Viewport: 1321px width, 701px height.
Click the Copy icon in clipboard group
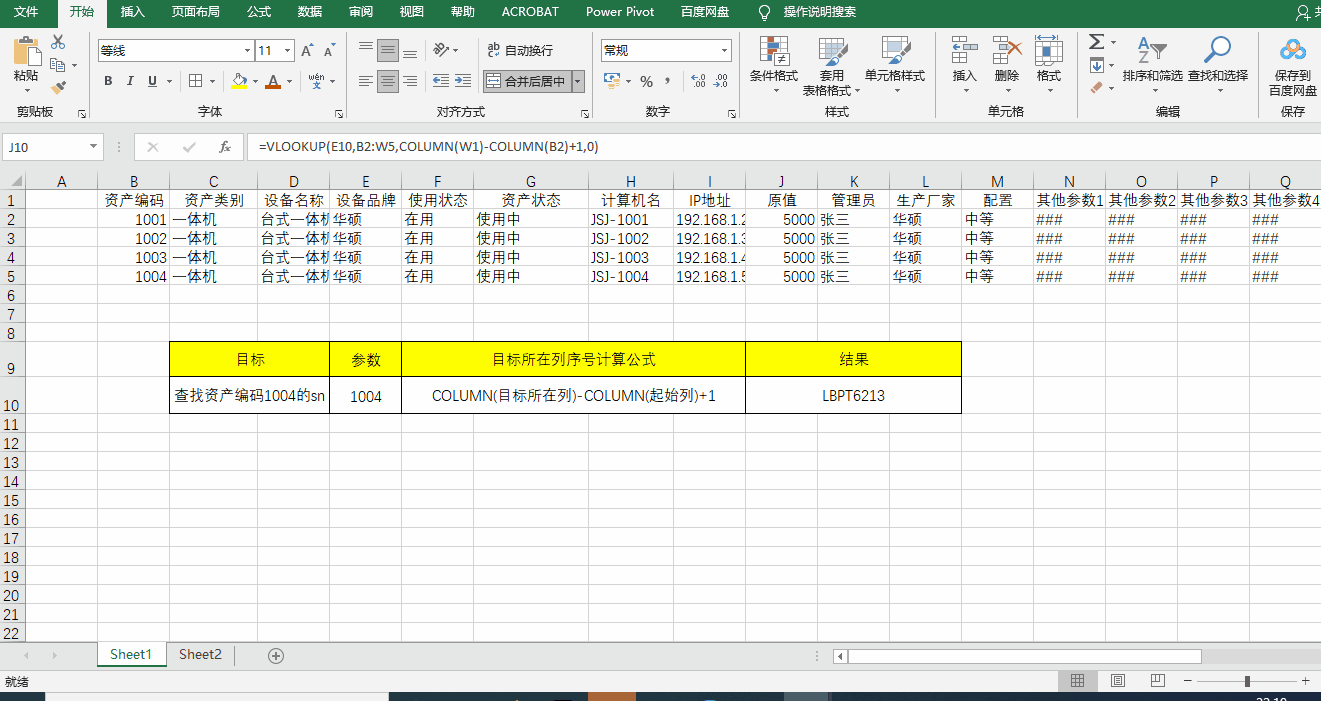56,65
